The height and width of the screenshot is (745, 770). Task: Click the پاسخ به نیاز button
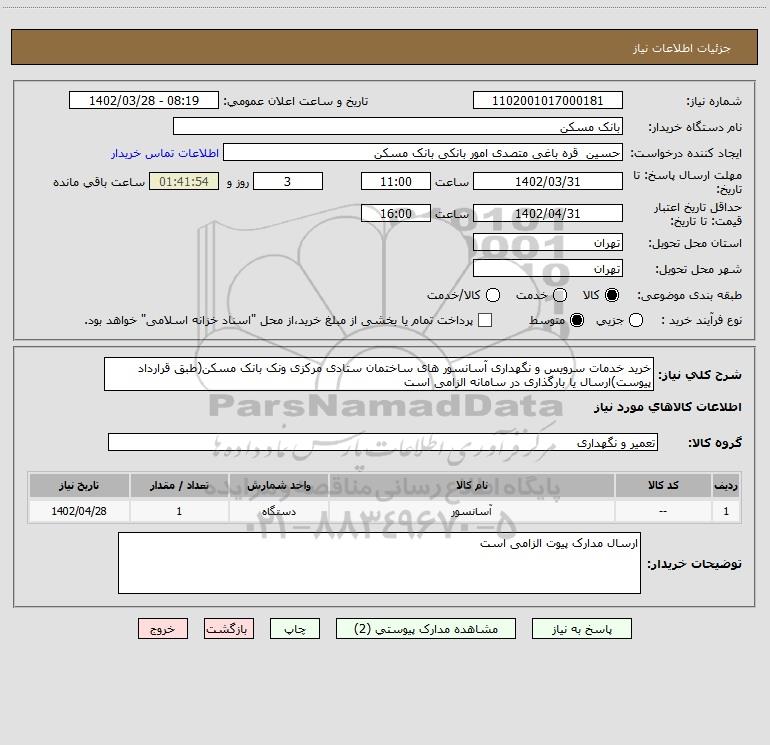point(581,629)
